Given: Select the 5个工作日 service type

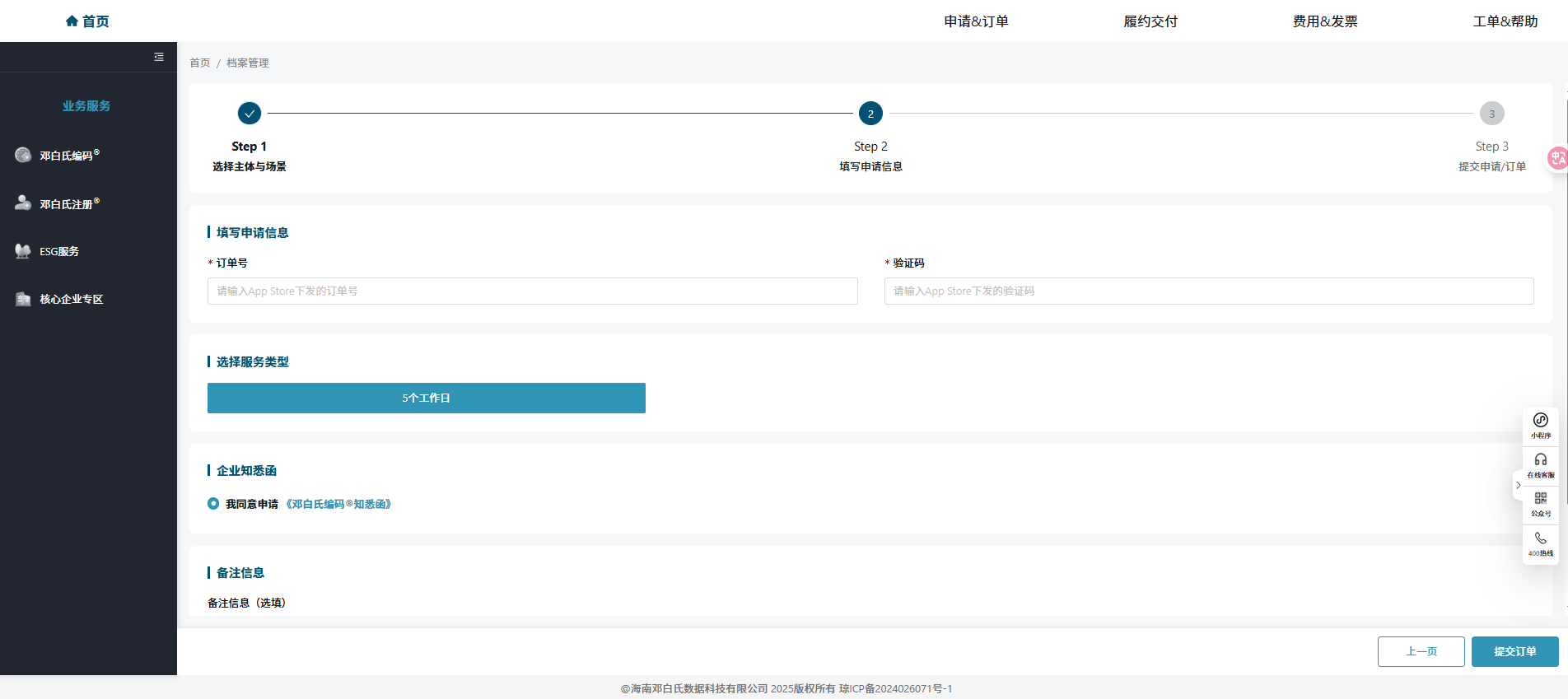Looking at the screenshot, I should click(426, 398).
